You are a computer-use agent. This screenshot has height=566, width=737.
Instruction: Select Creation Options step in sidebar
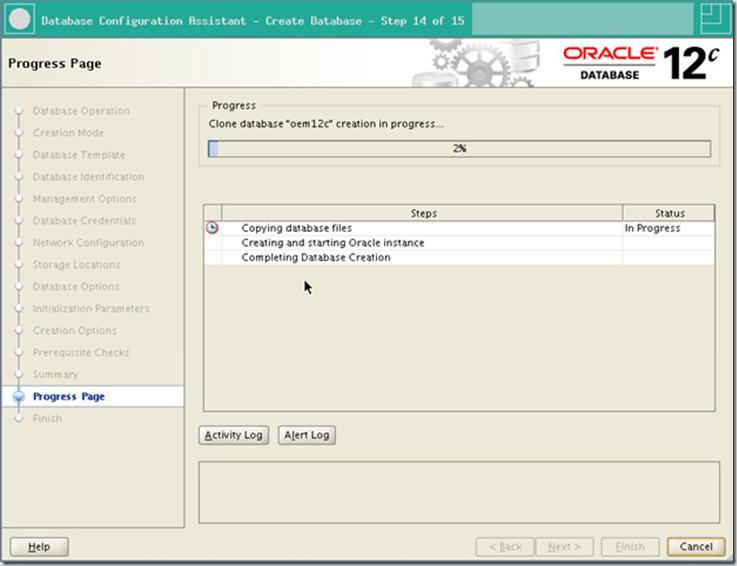click(74, 330)
